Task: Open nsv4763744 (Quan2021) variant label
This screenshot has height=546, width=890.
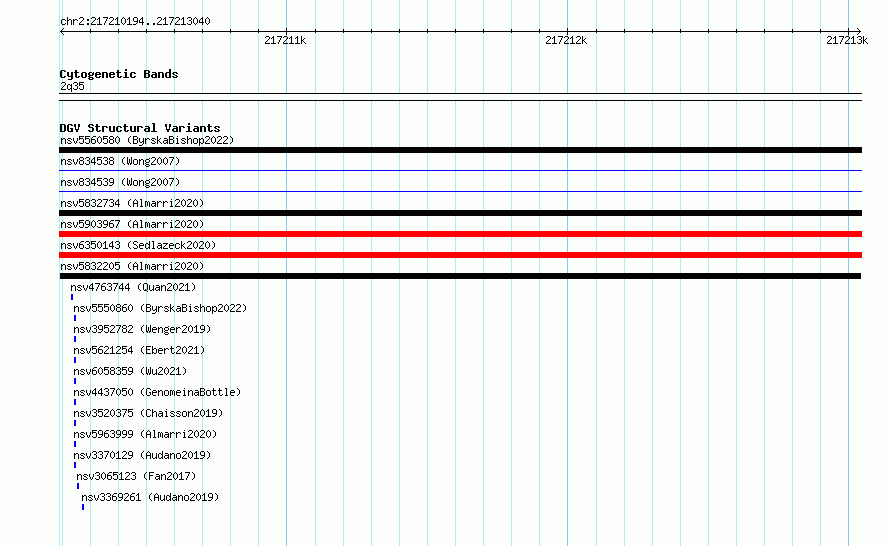Action: (133, 287)
